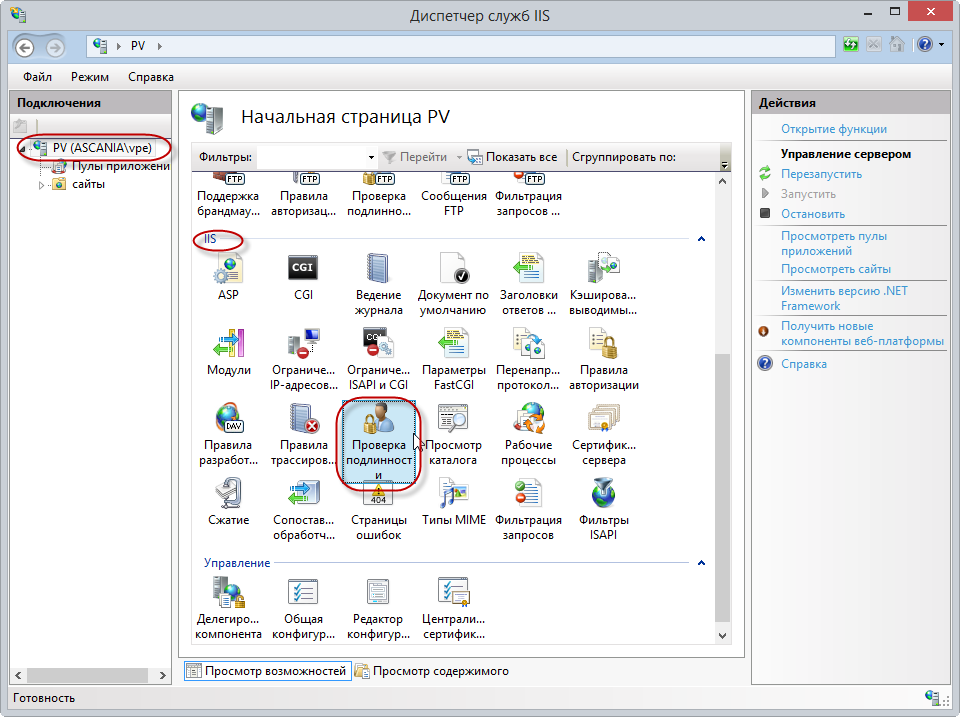This screenshot has width=960, height=717.
Task: Open the Файл menu
Action: tap(37, 77)
